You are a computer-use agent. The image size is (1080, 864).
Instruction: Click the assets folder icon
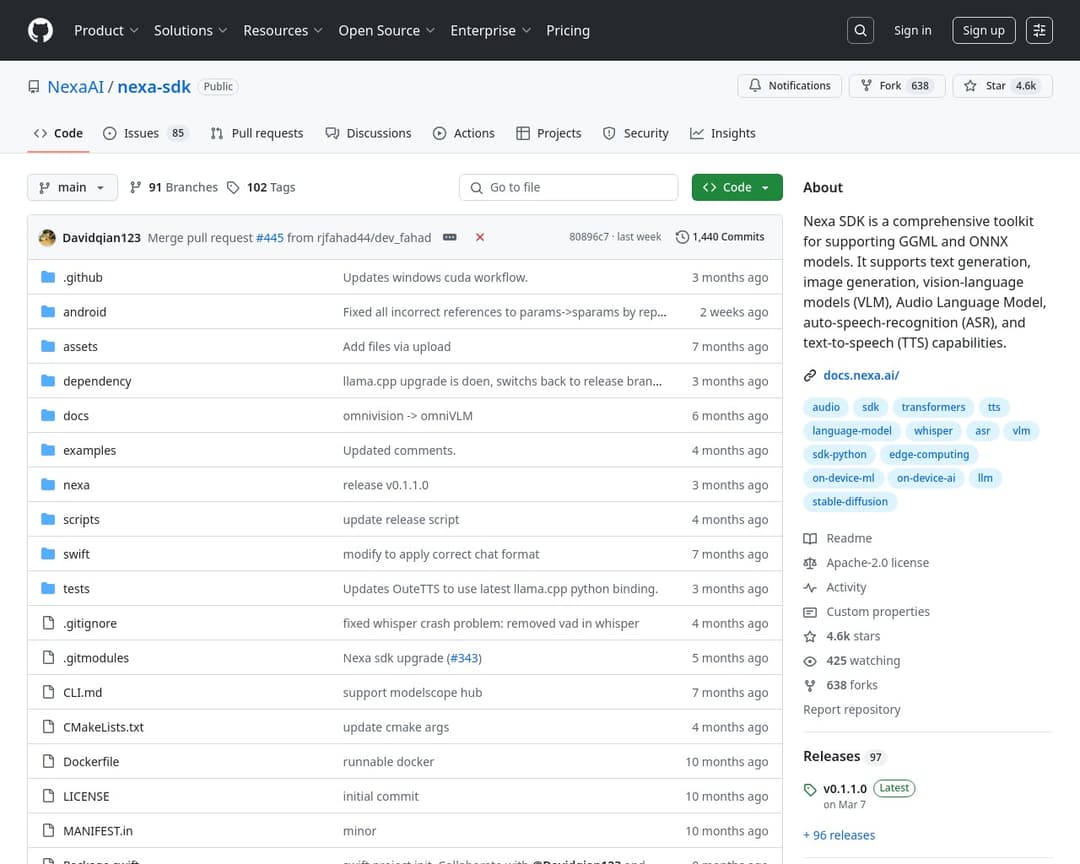pos(48,346)
